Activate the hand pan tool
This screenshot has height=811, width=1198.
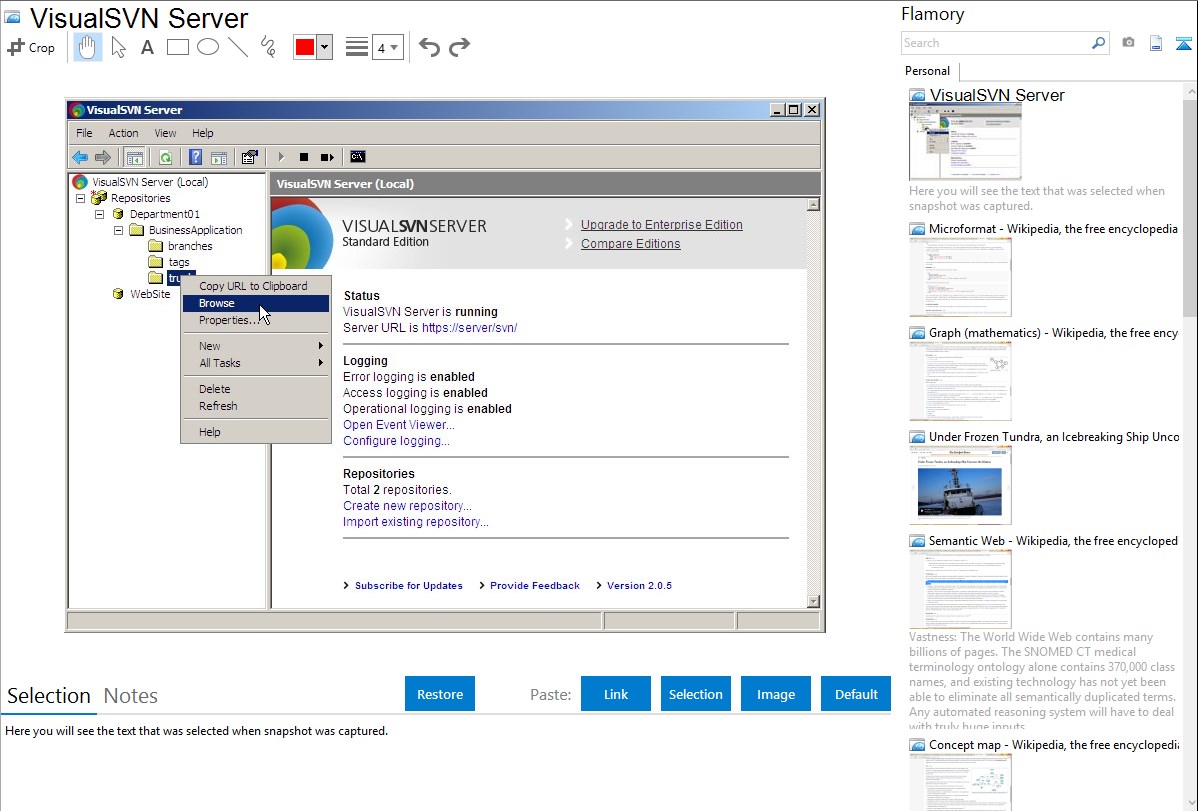(x=88, y=47)
